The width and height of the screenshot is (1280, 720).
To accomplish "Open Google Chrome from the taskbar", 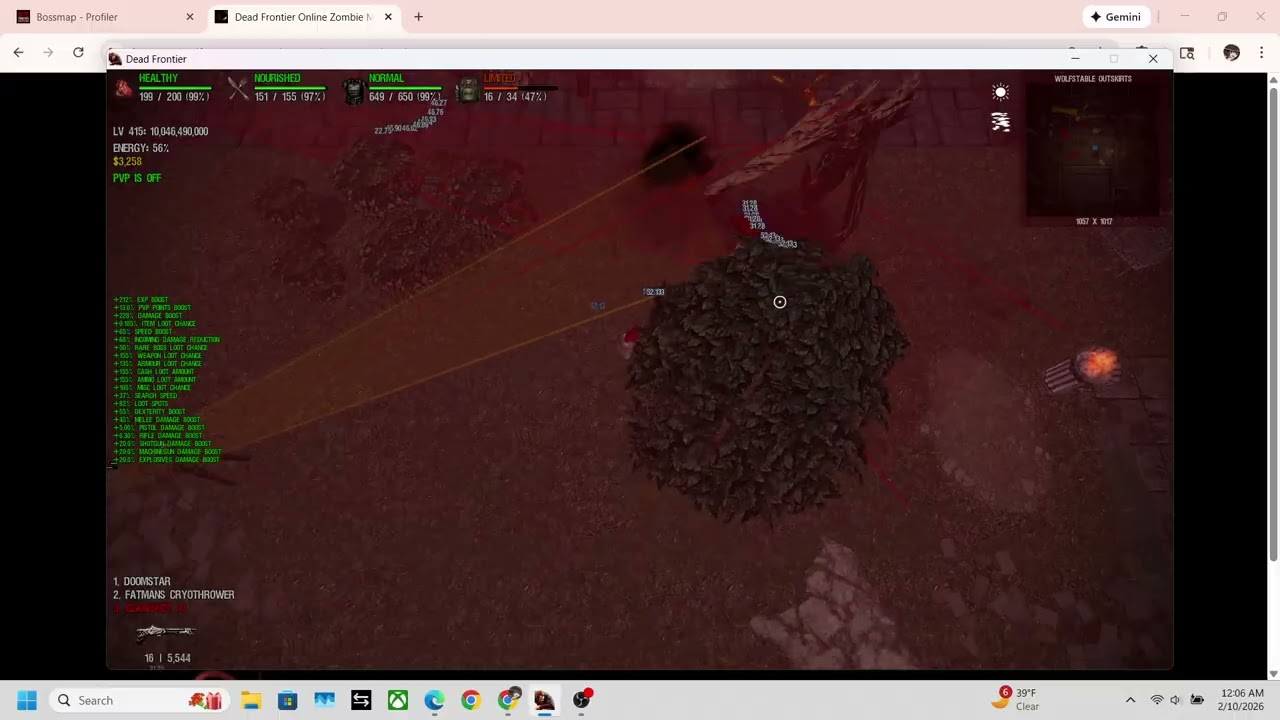I will 471,700.
